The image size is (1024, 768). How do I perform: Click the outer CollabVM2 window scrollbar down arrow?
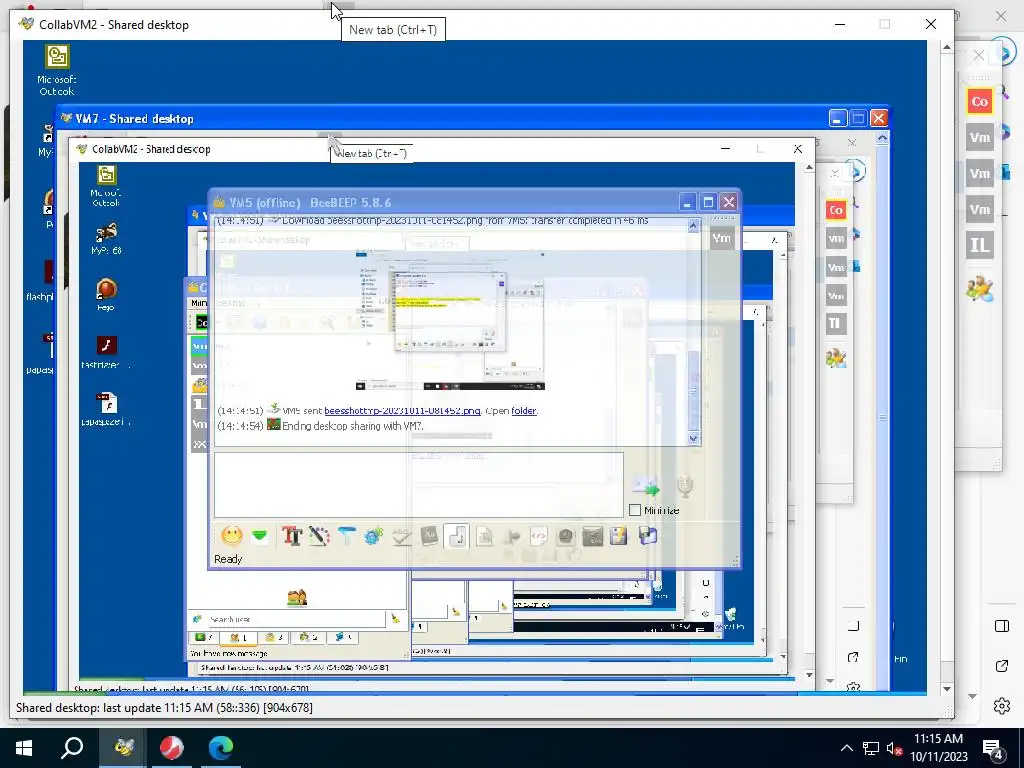(946, 689)
